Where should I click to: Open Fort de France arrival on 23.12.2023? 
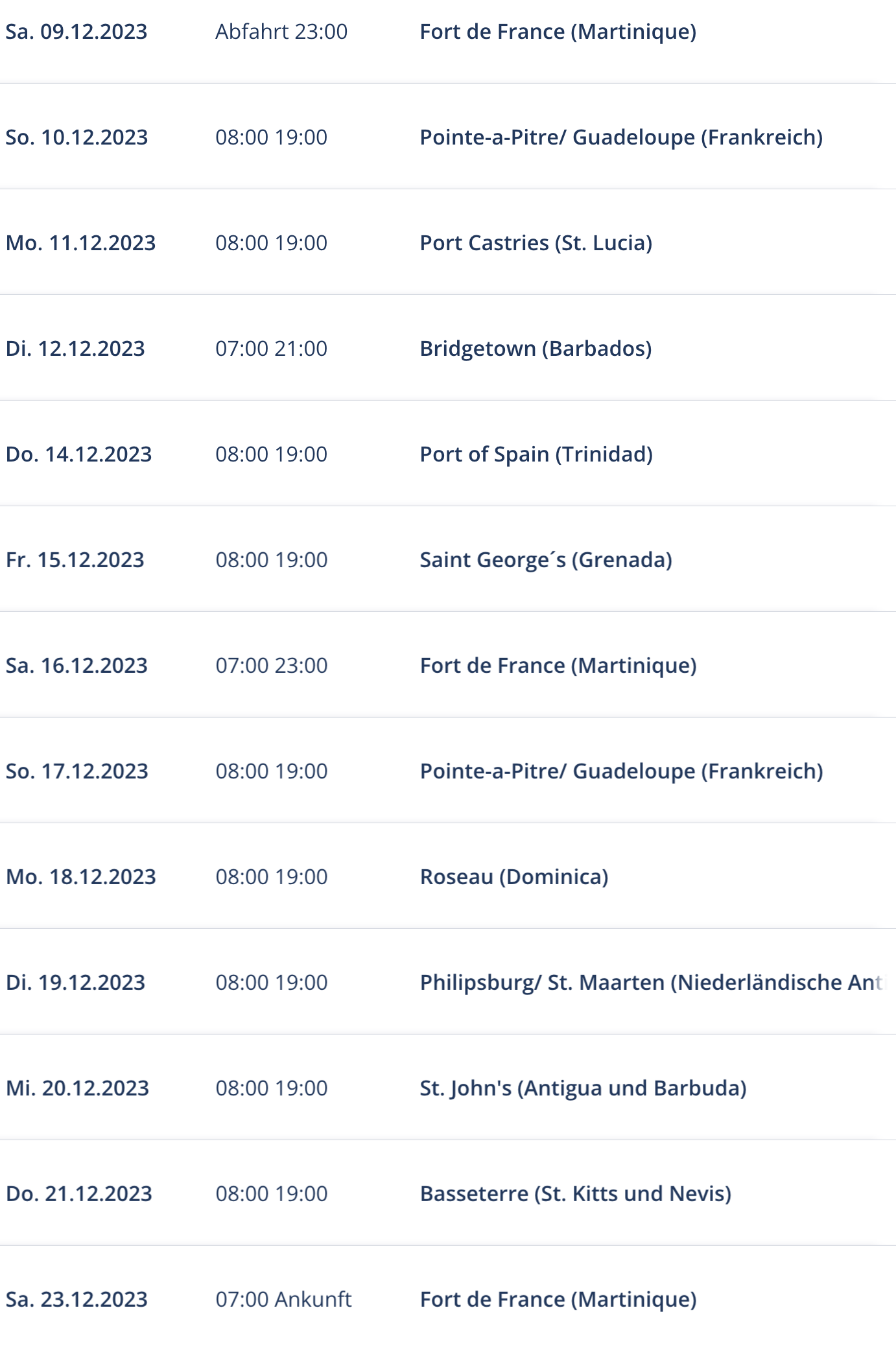tap(558, 1300)
